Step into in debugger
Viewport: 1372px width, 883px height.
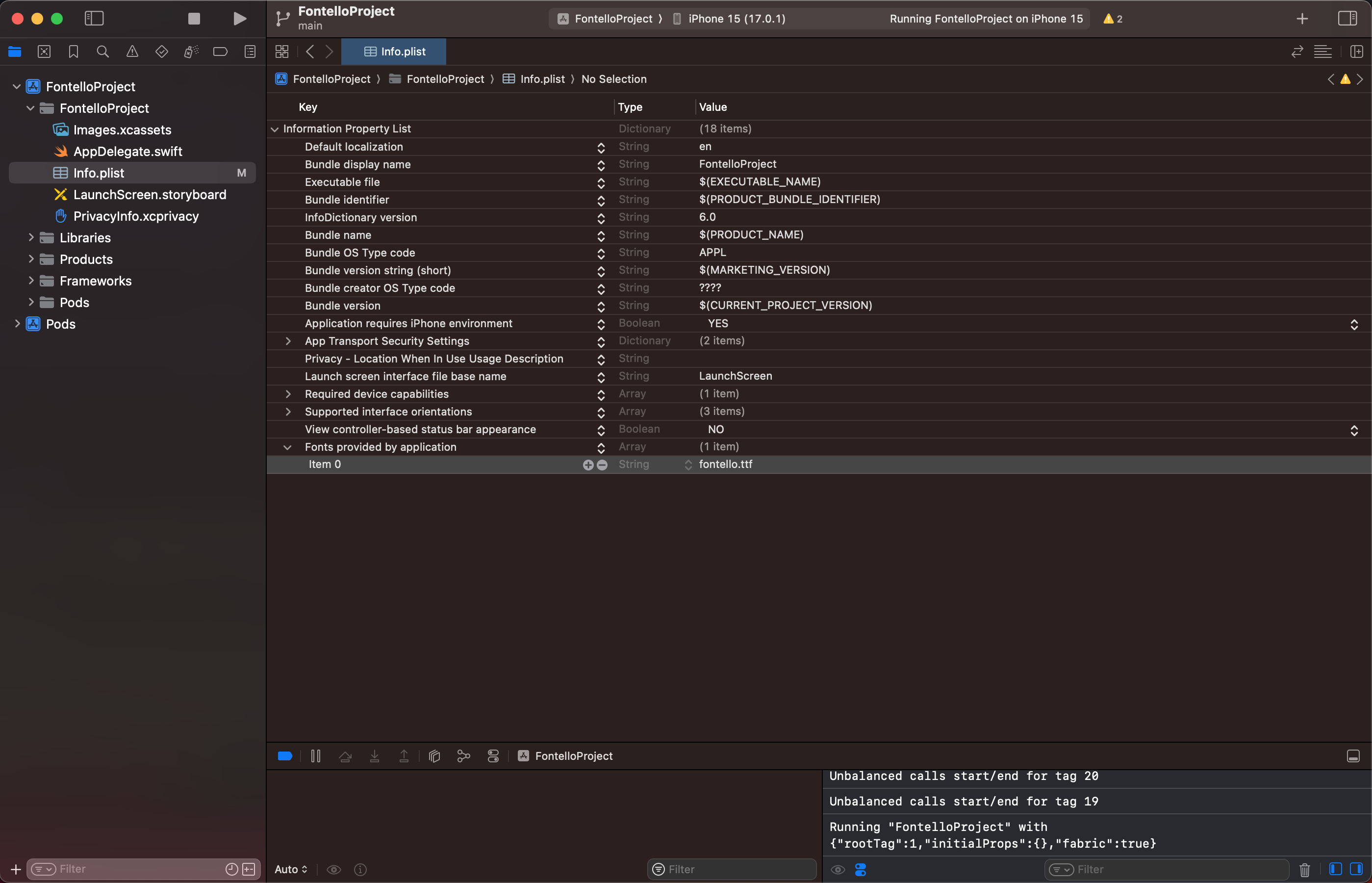click(x=375, y=756)
